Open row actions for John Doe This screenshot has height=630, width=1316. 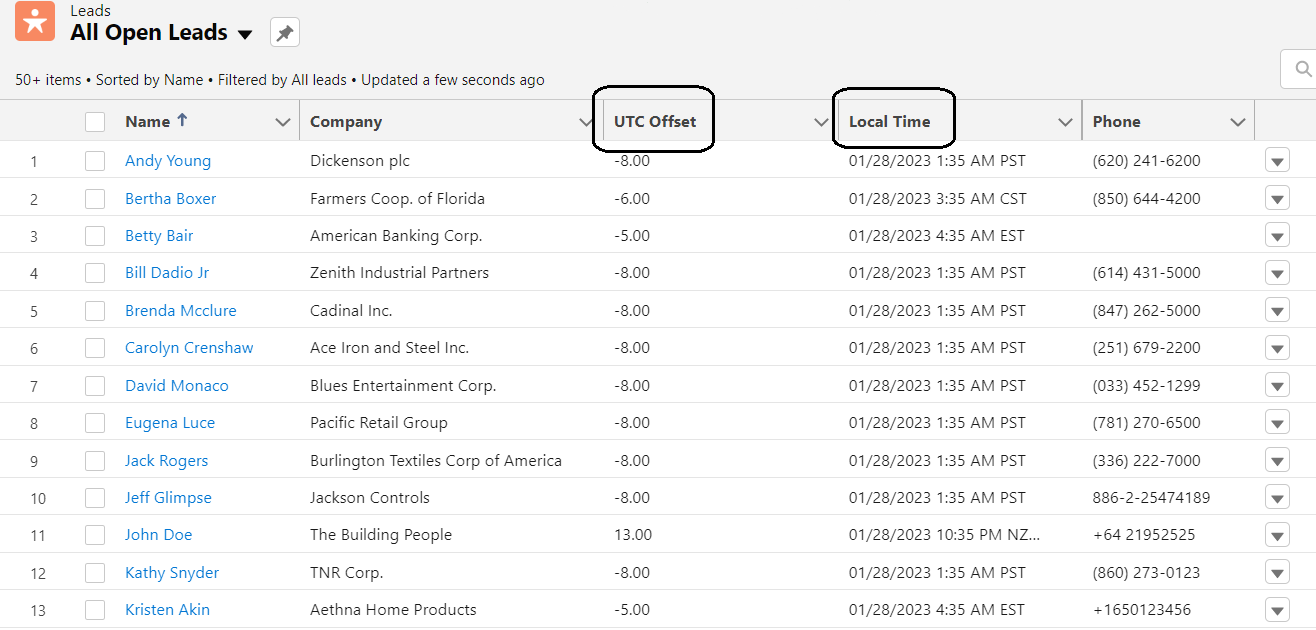pyautogui.click(x=1277, y=534)
